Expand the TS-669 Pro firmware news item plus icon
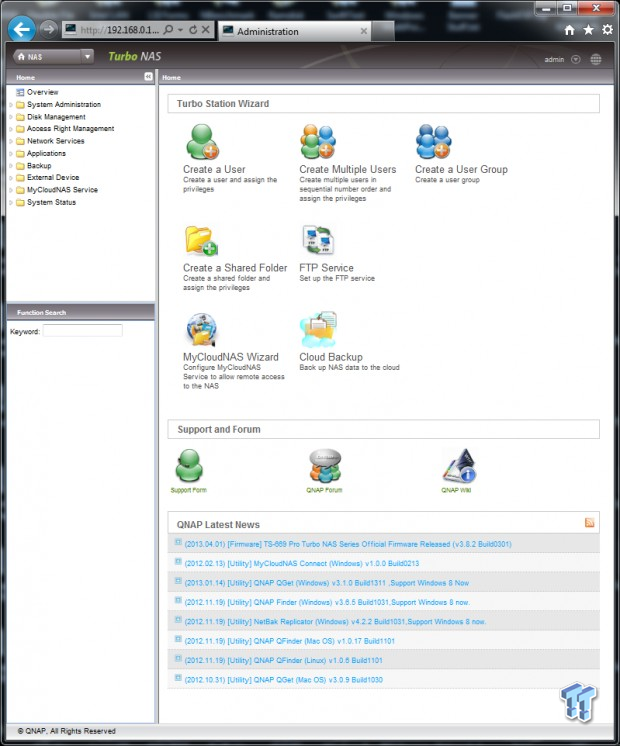The height and width of the screenshot is (746, 620). click(178, 542)
